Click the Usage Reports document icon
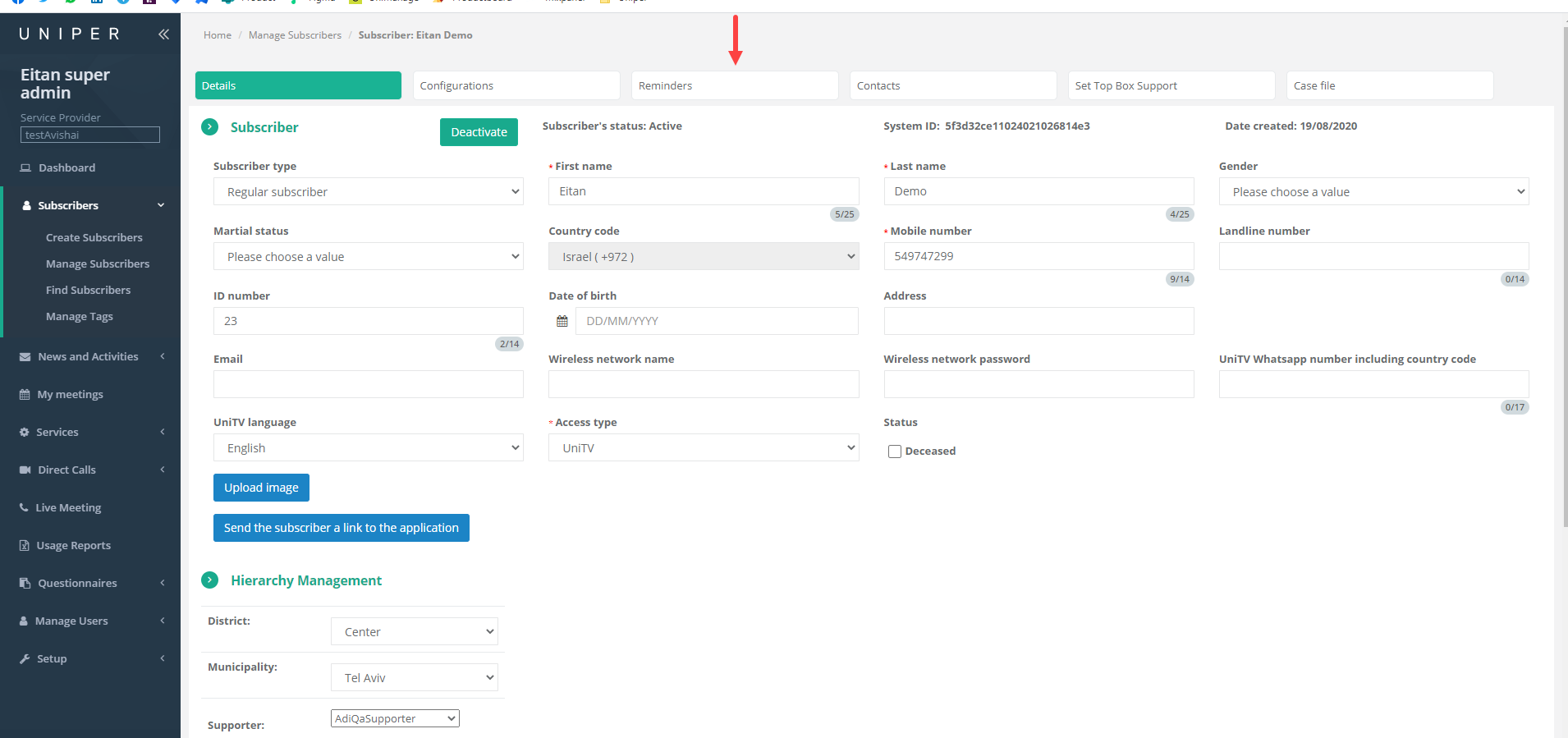This screenshot has width=1568, height=738. (25, 546)
